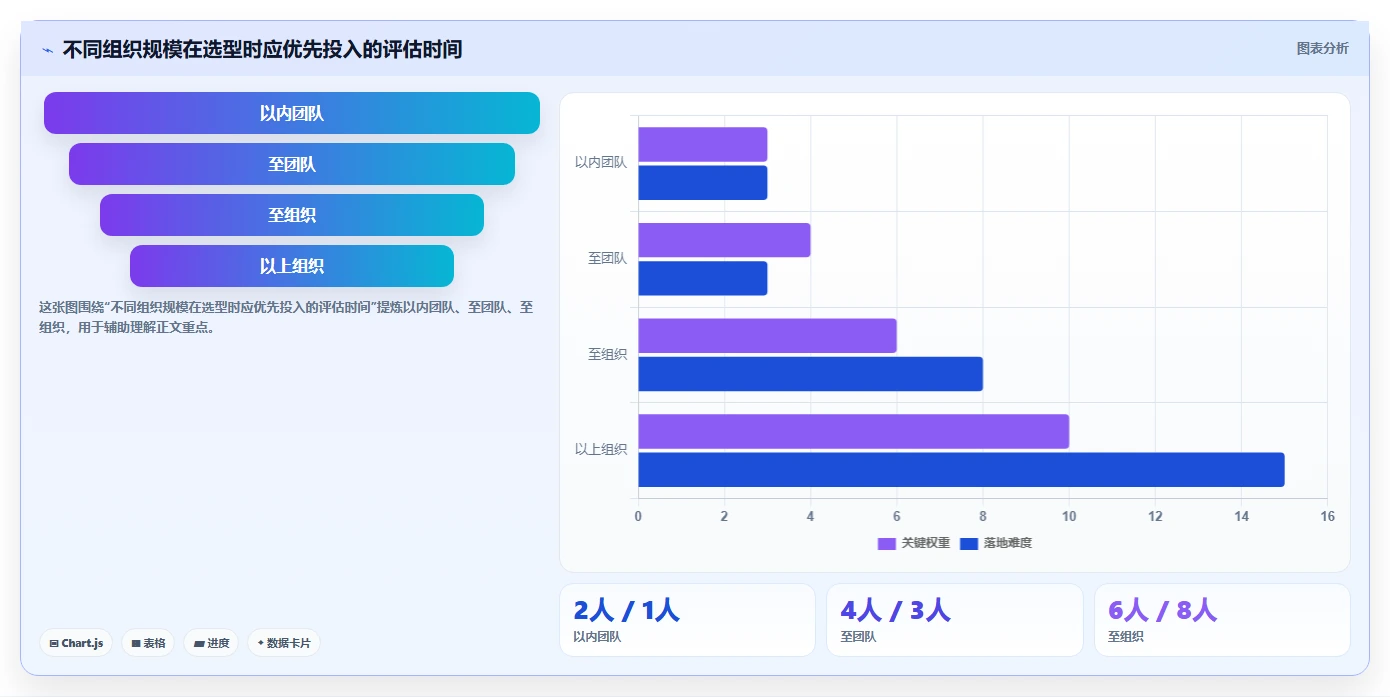Click the Chart.js tag chip
The height and width of the screenshot is (697, 1390).
click(76, 643)
